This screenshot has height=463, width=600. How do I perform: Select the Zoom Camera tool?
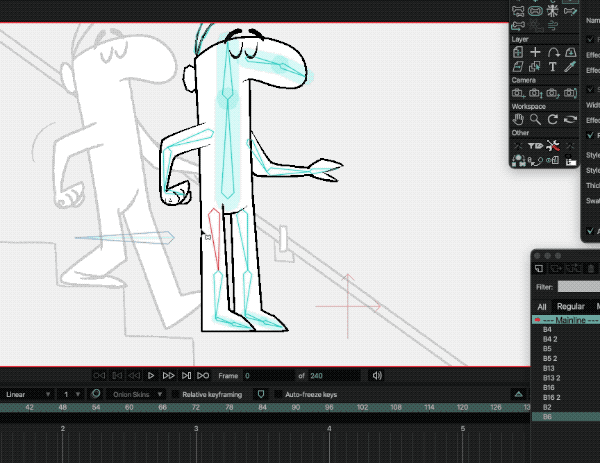[x=535, y=93]
